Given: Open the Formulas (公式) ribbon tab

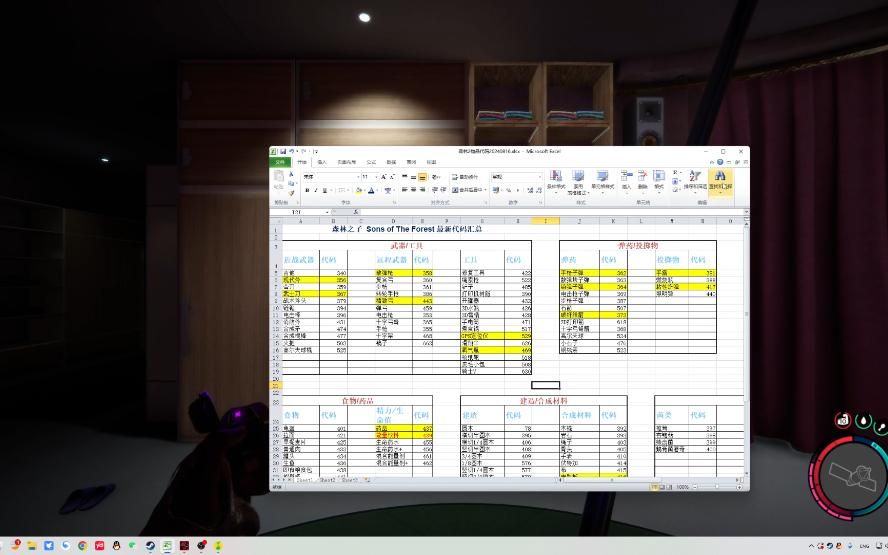Looking at the screenshot, I should coord(372,162).
